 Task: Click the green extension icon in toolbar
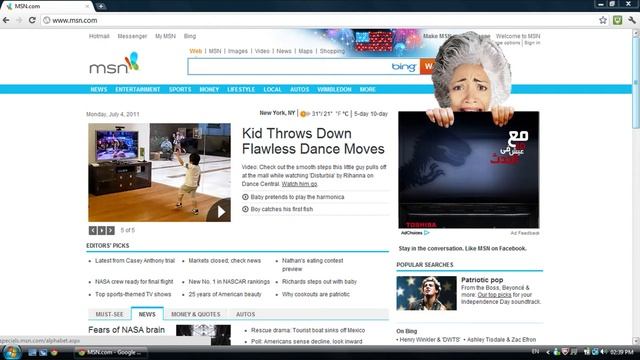tap(618, 20)
